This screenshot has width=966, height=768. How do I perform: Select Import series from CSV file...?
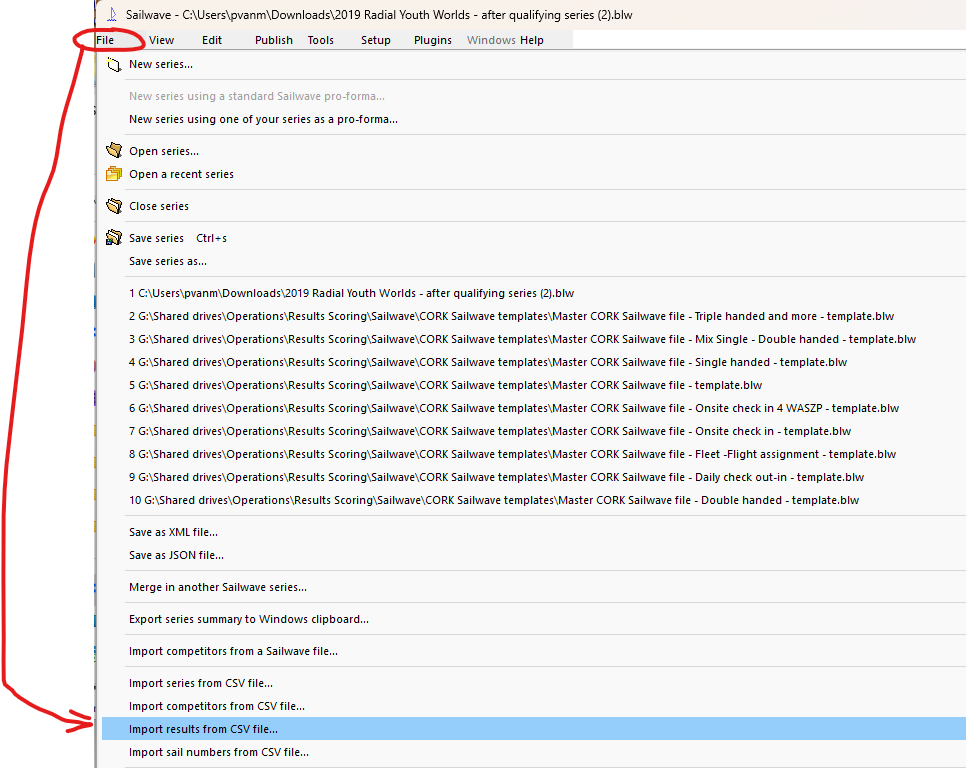click(201, 684)
